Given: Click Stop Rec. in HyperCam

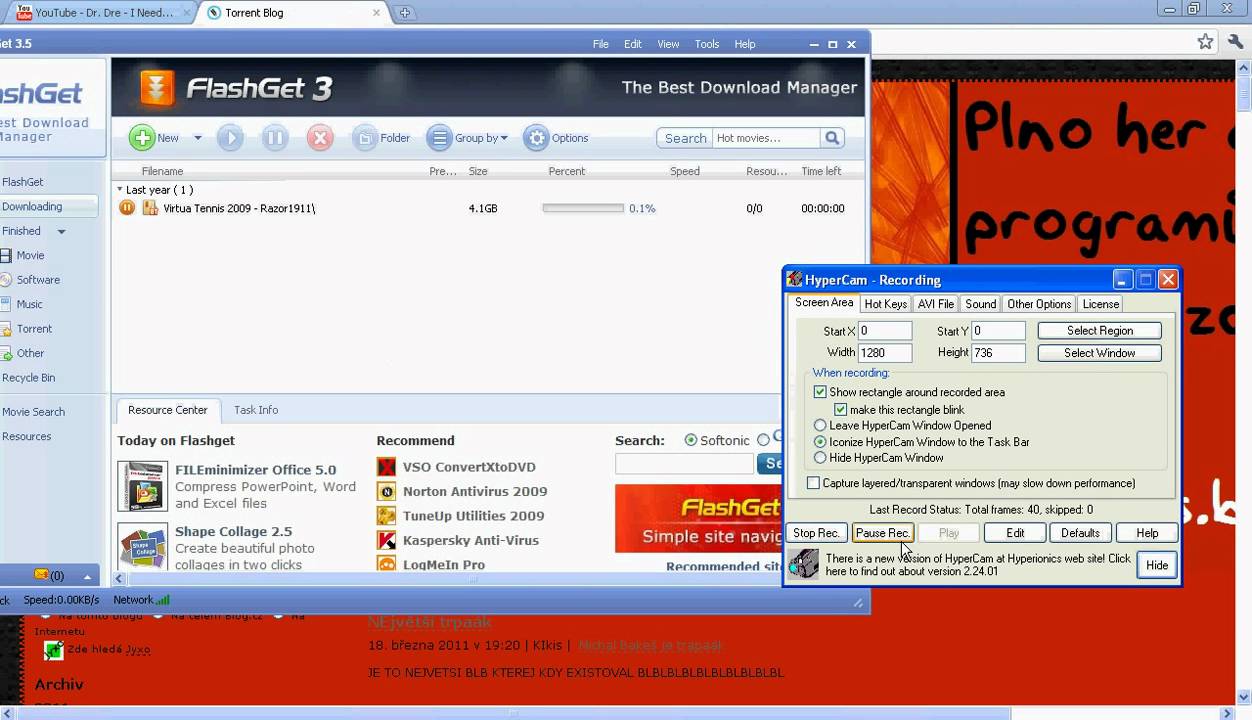Looking at the screenshot, I should click(x=816, y=533).
